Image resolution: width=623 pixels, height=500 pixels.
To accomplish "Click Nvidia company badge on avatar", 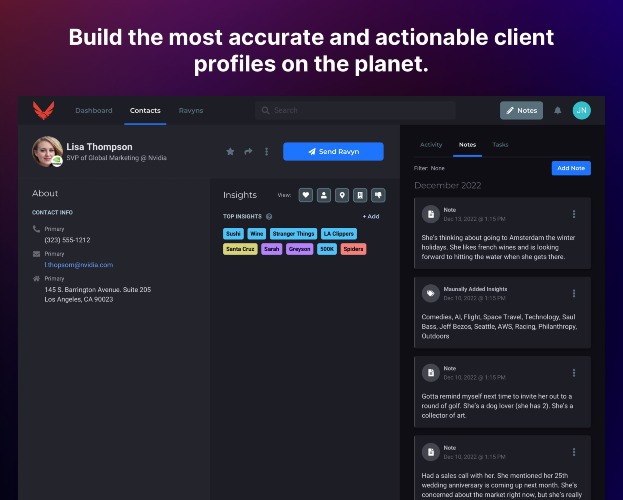I will [x=57, y=161].
